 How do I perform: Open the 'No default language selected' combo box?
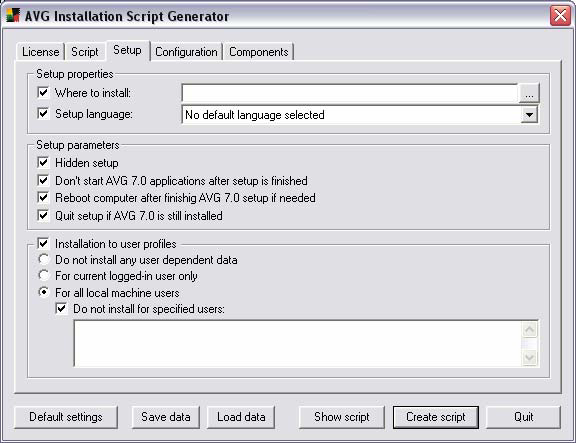click(x=360, y=115)
